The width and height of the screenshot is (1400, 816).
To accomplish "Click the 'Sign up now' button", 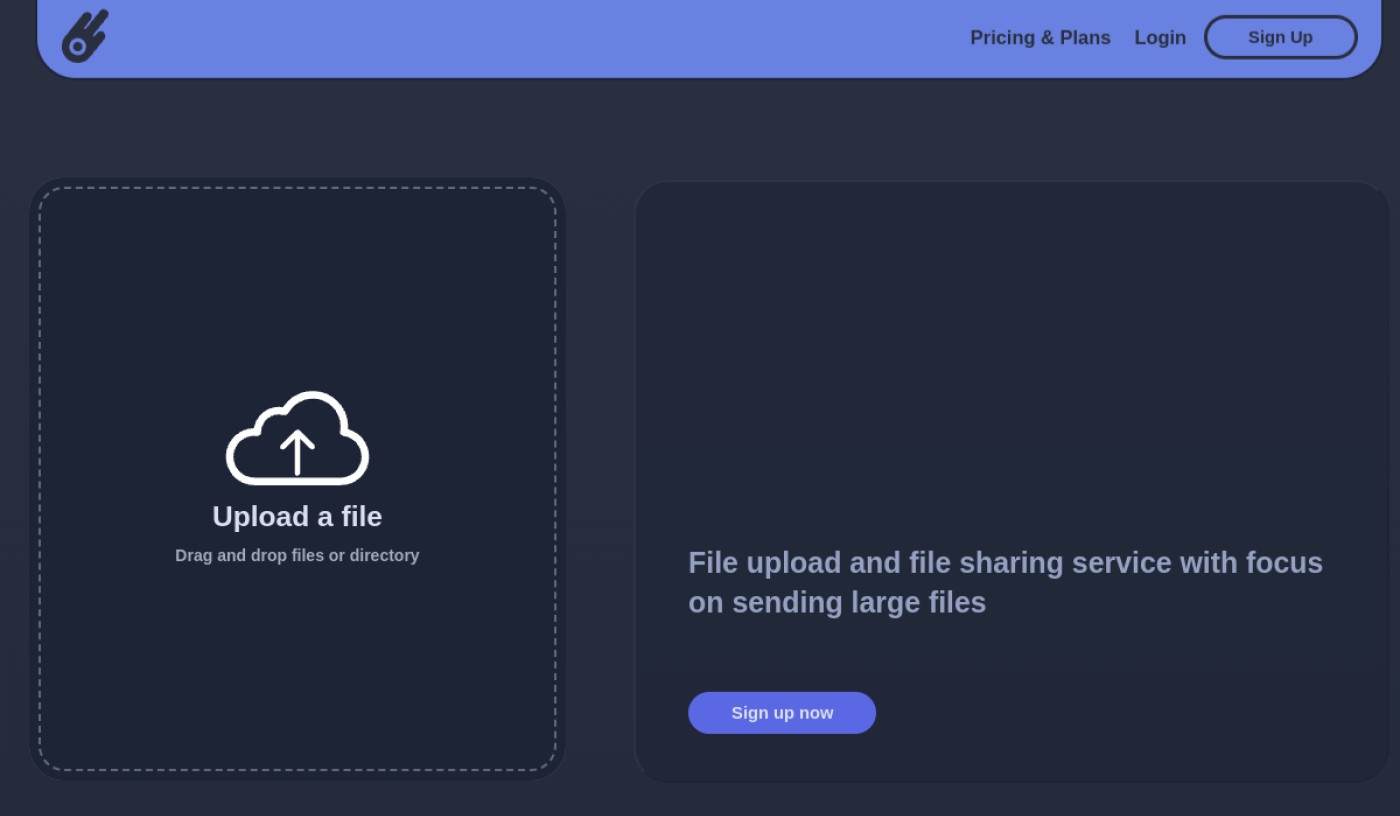I will point(782,713).
